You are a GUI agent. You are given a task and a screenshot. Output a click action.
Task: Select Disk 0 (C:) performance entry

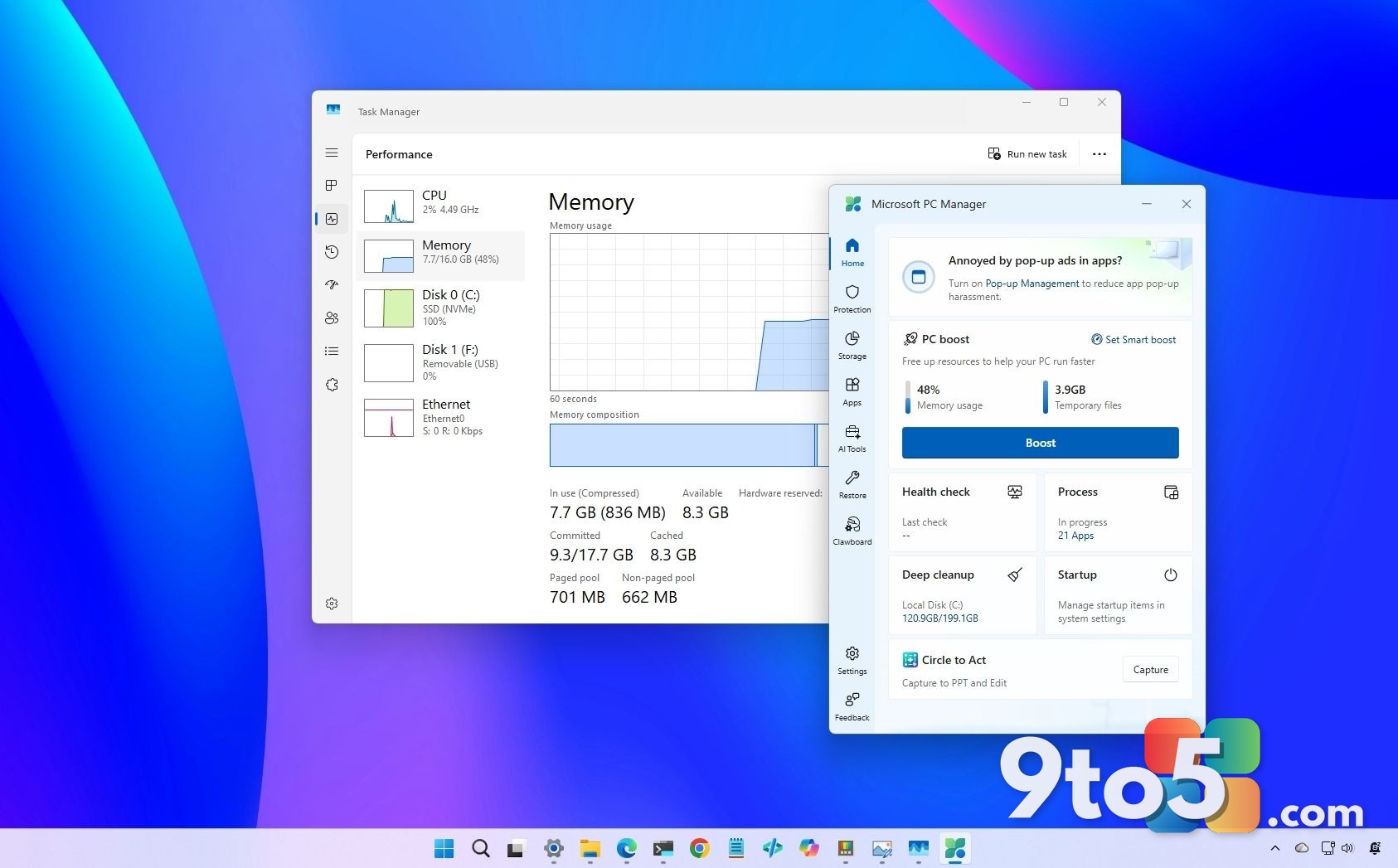441,308
